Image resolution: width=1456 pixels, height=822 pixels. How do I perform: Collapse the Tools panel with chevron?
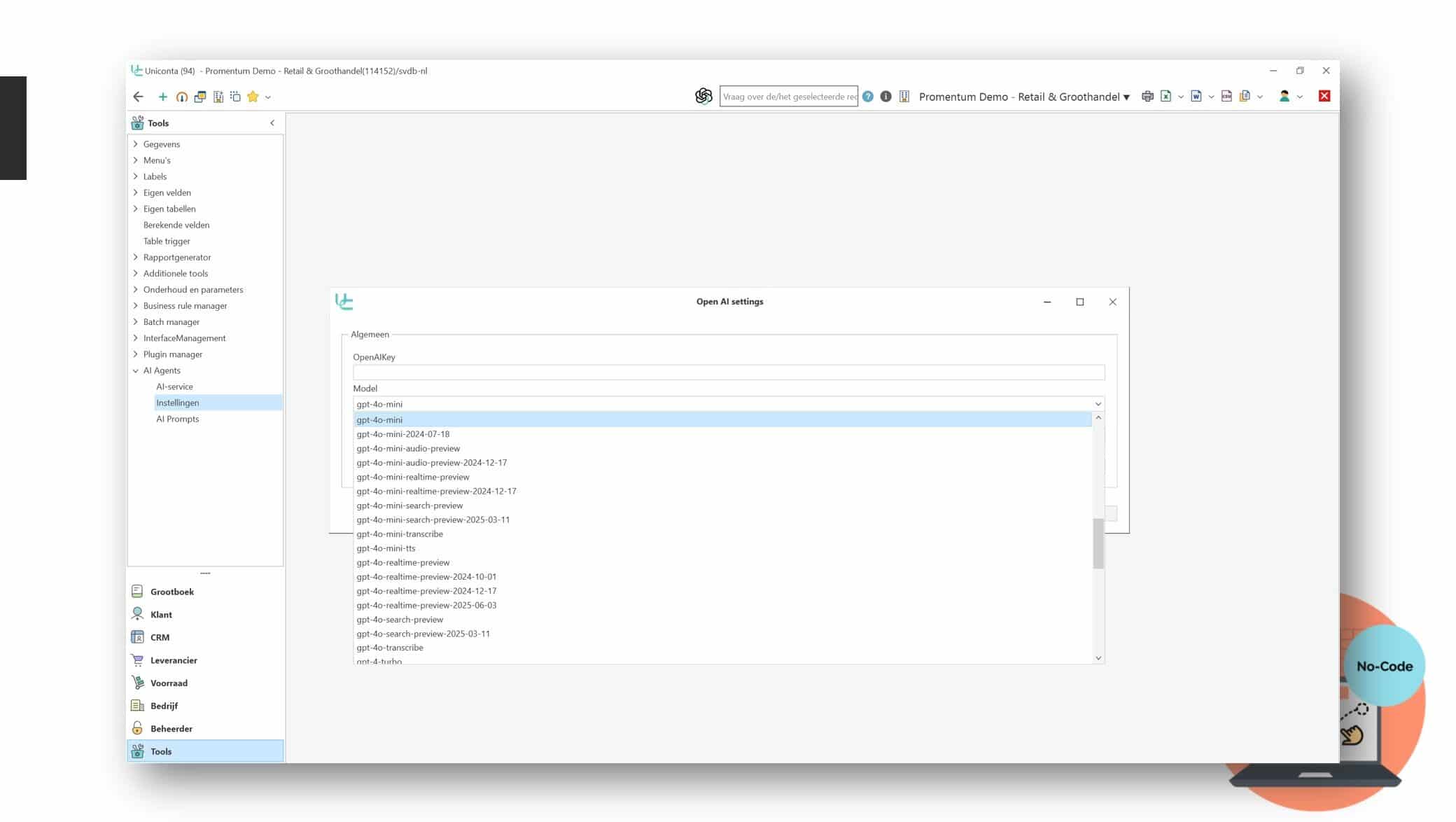[272, 123]
